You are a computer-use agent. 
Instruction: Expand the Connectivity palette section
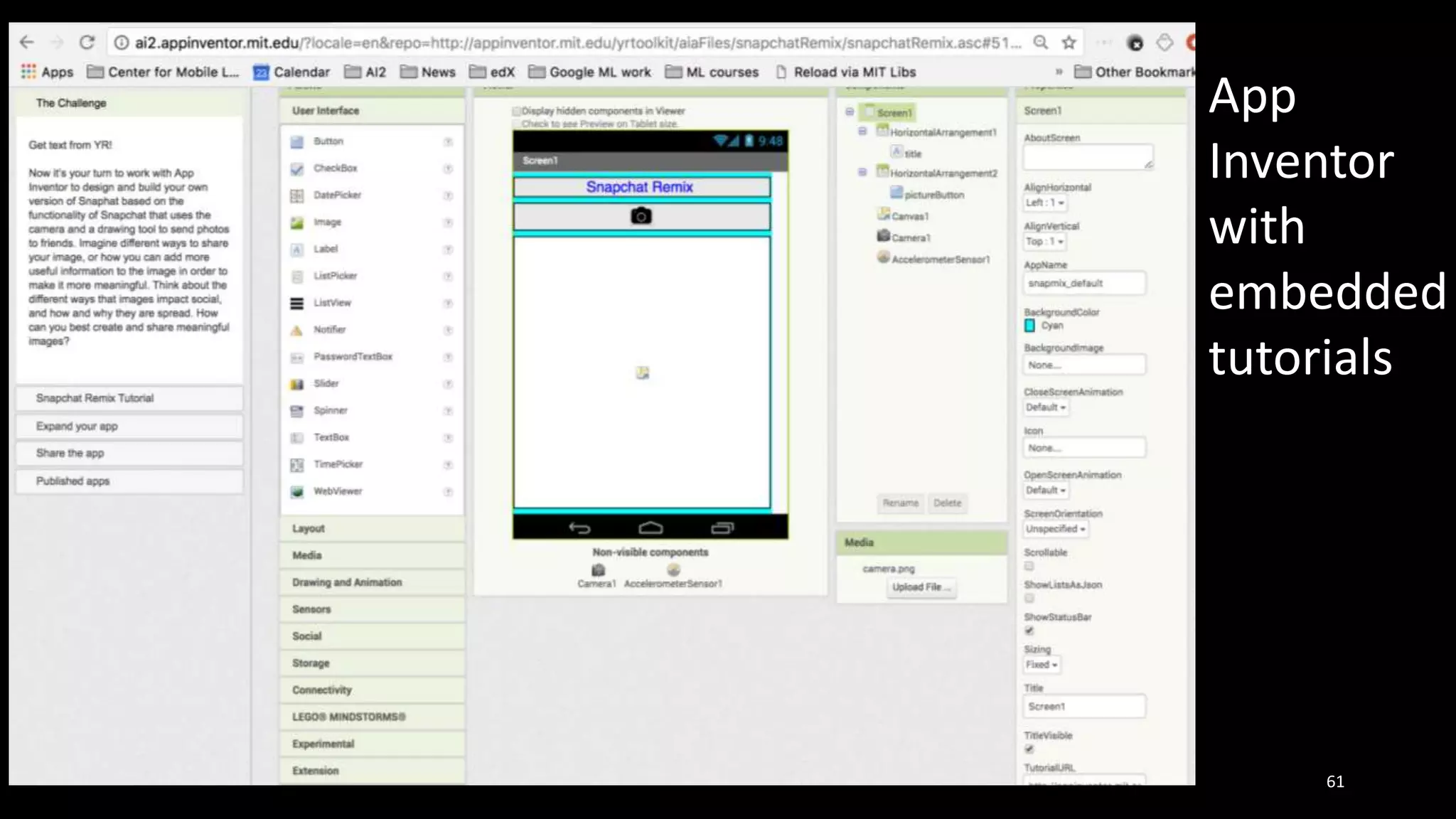[x=372, y=690]
